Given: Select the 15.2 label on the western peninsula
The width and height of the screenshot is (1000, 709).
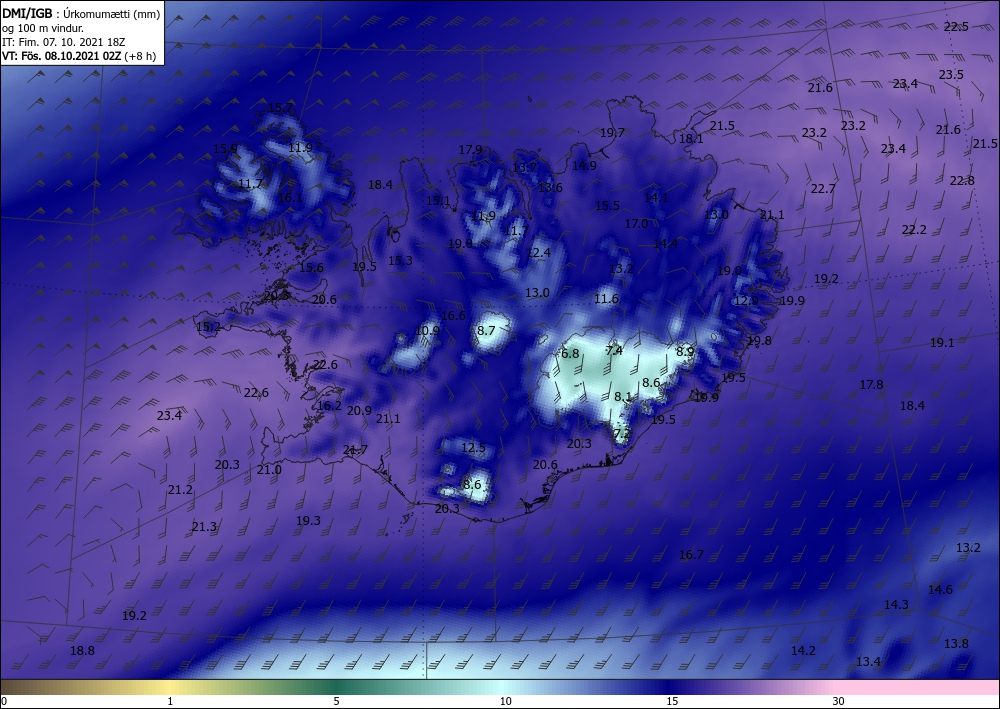Looking at the screenshot, I should (x=208, y=327).
